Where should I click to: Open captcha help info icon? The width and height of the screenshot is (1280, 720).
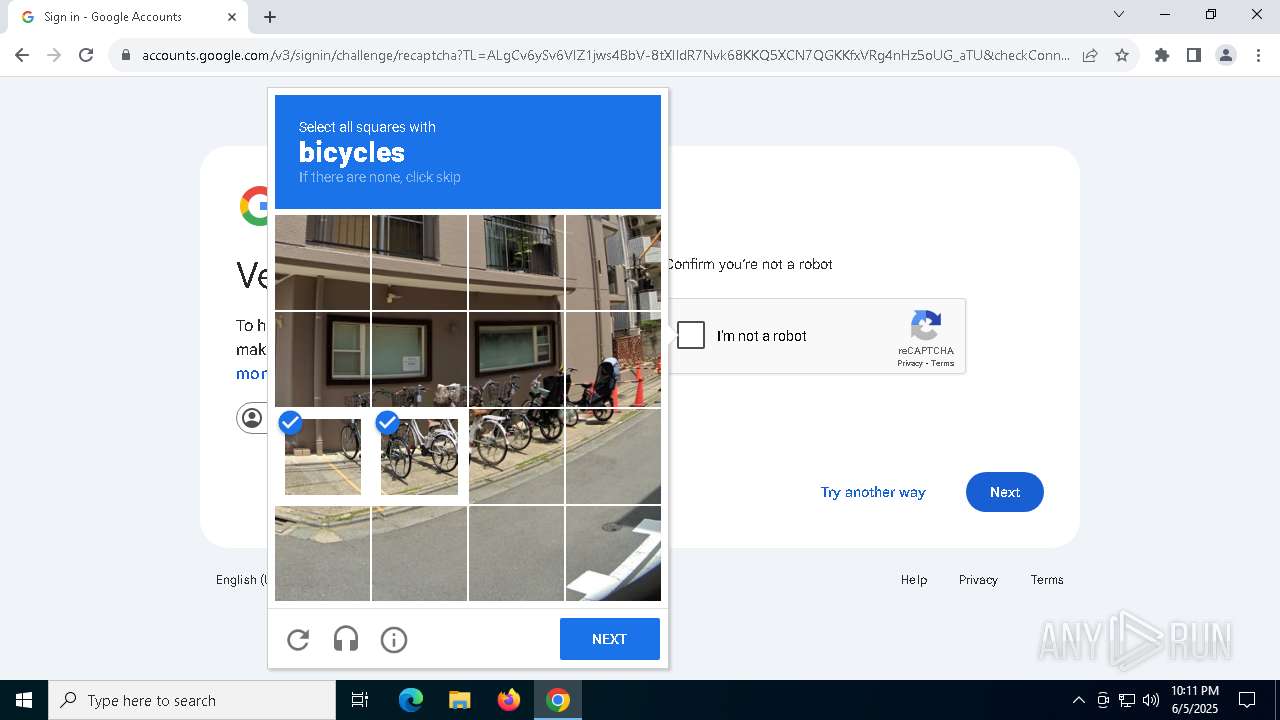pos(394,640)
